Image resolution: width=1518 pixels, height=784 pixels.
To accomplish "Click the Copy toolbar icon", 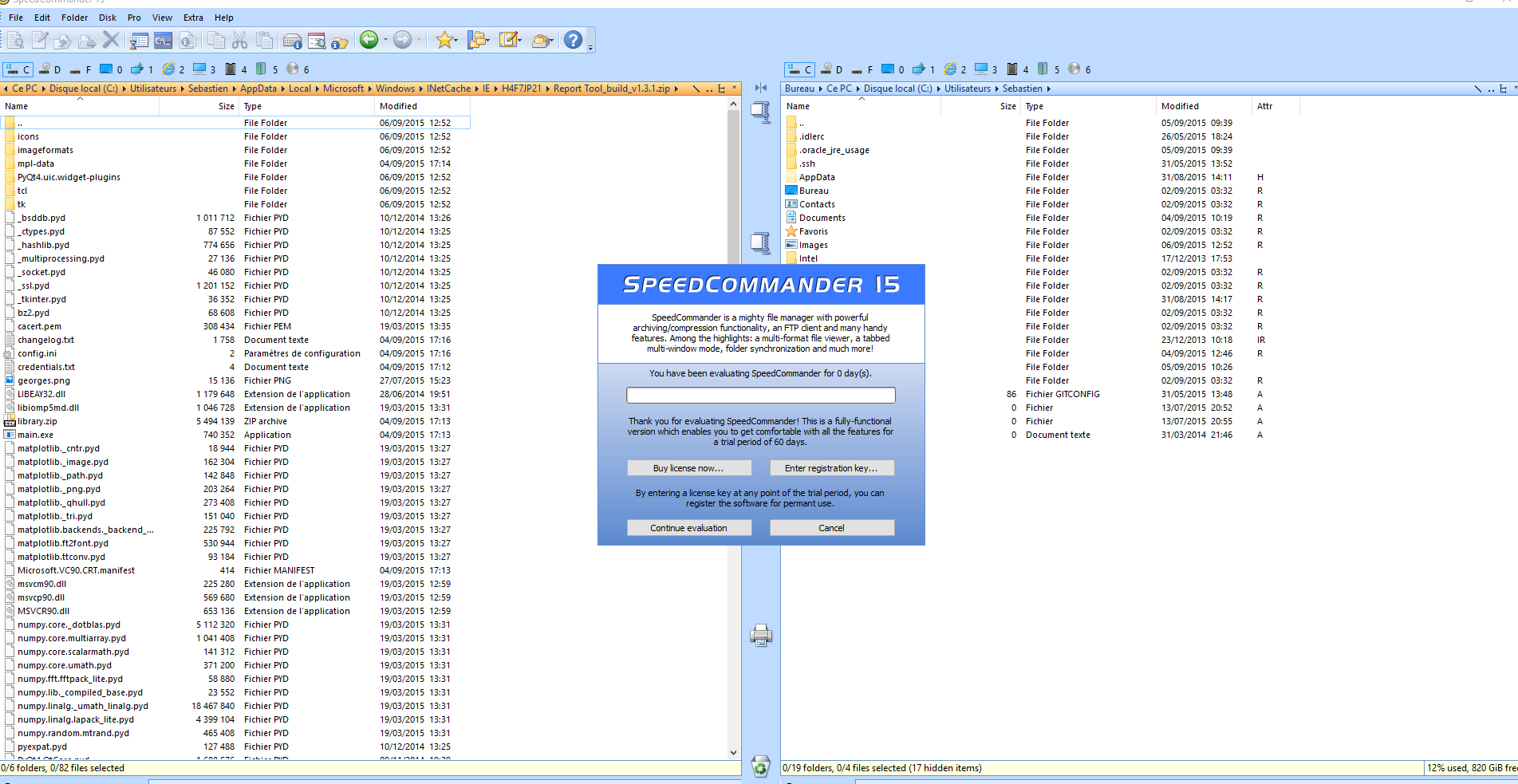I will click(215, 40).
